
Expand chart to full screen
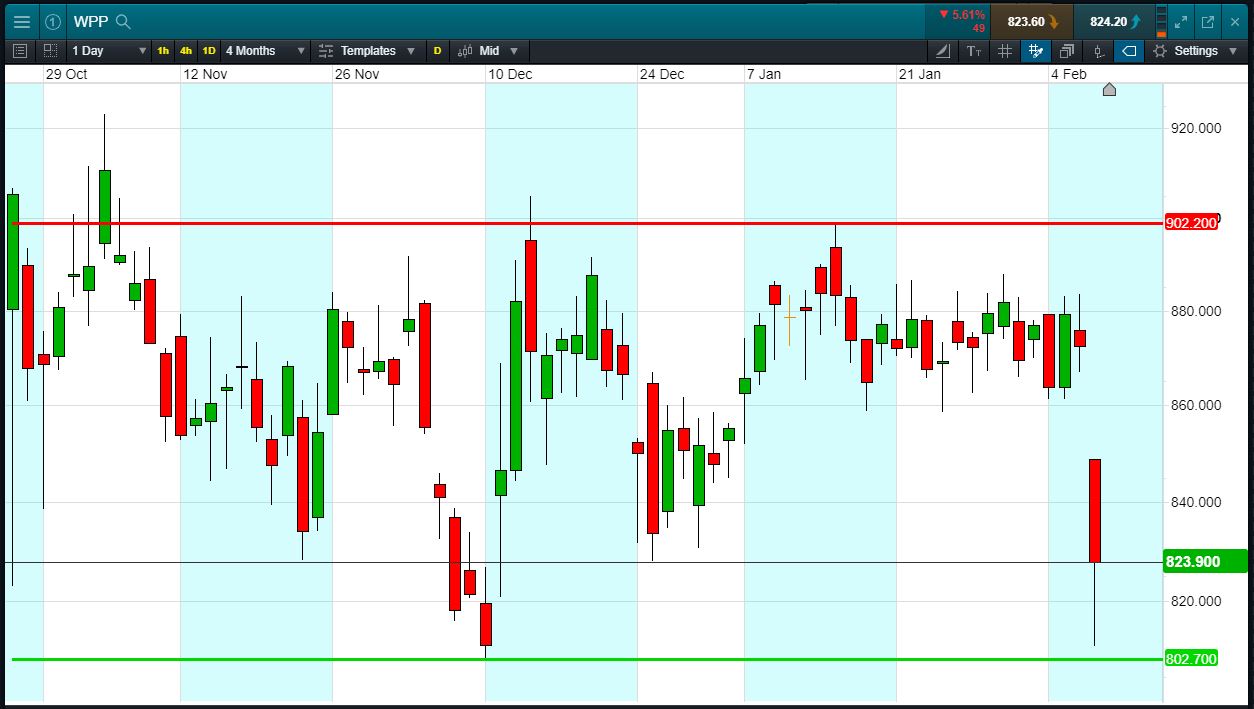(x=1181, y=21)
